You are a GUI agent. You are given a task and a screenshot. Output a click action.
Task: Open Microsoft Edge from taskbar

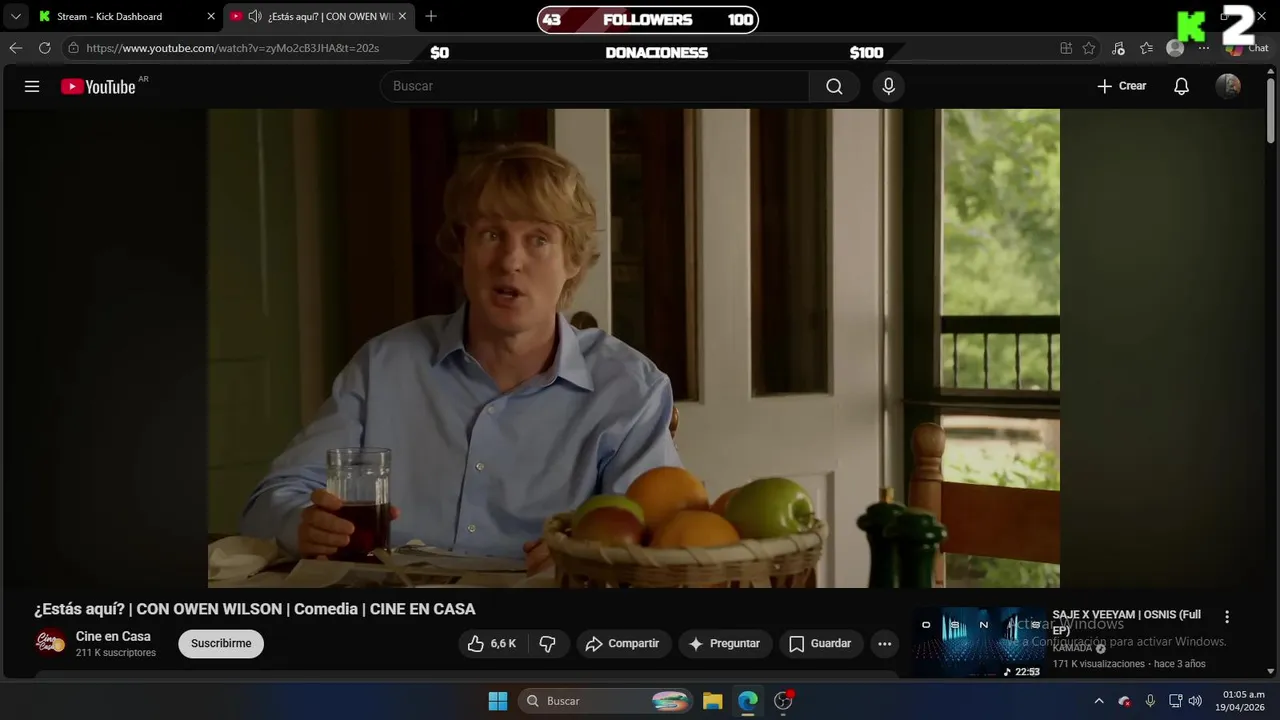pyautogui.click(x=748, y=701)
